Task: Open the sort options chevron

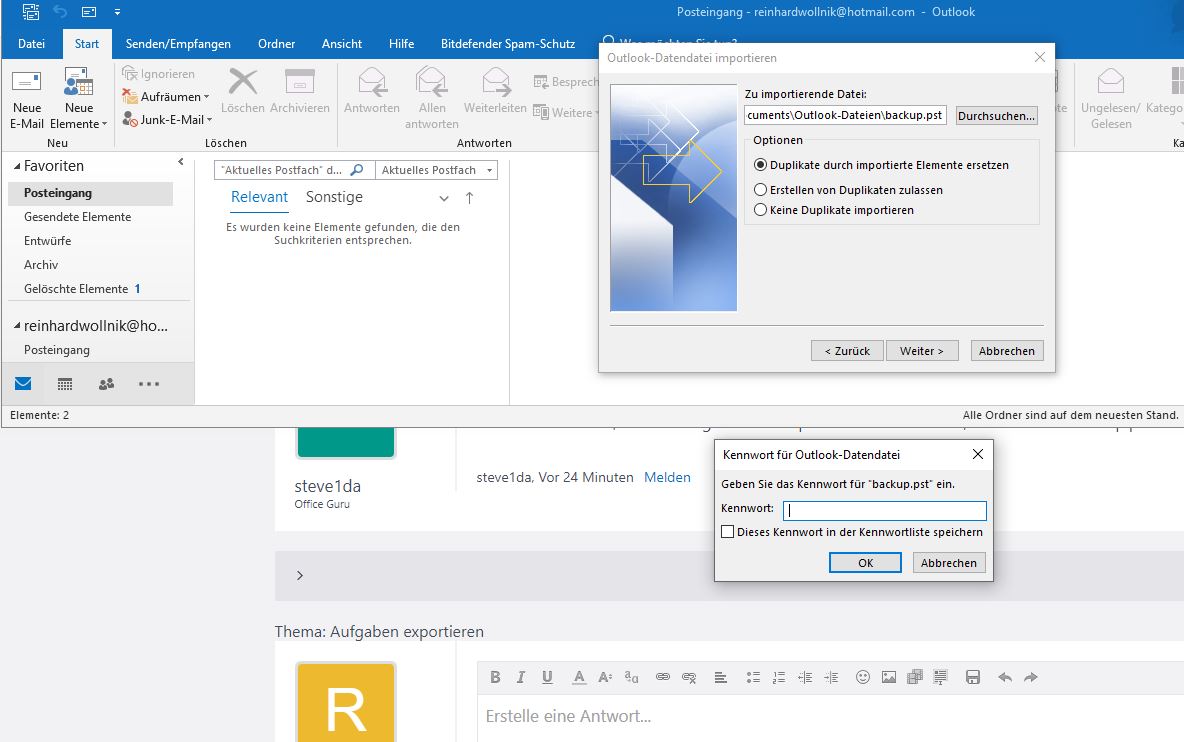Action: pyautogui.click(x=444, y=199)
